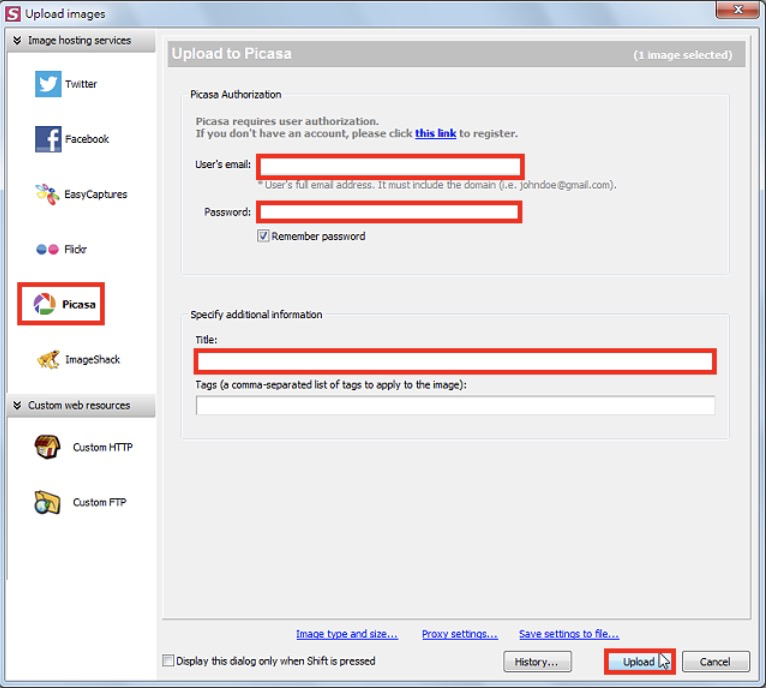Click the app logo in title bar

13,13
